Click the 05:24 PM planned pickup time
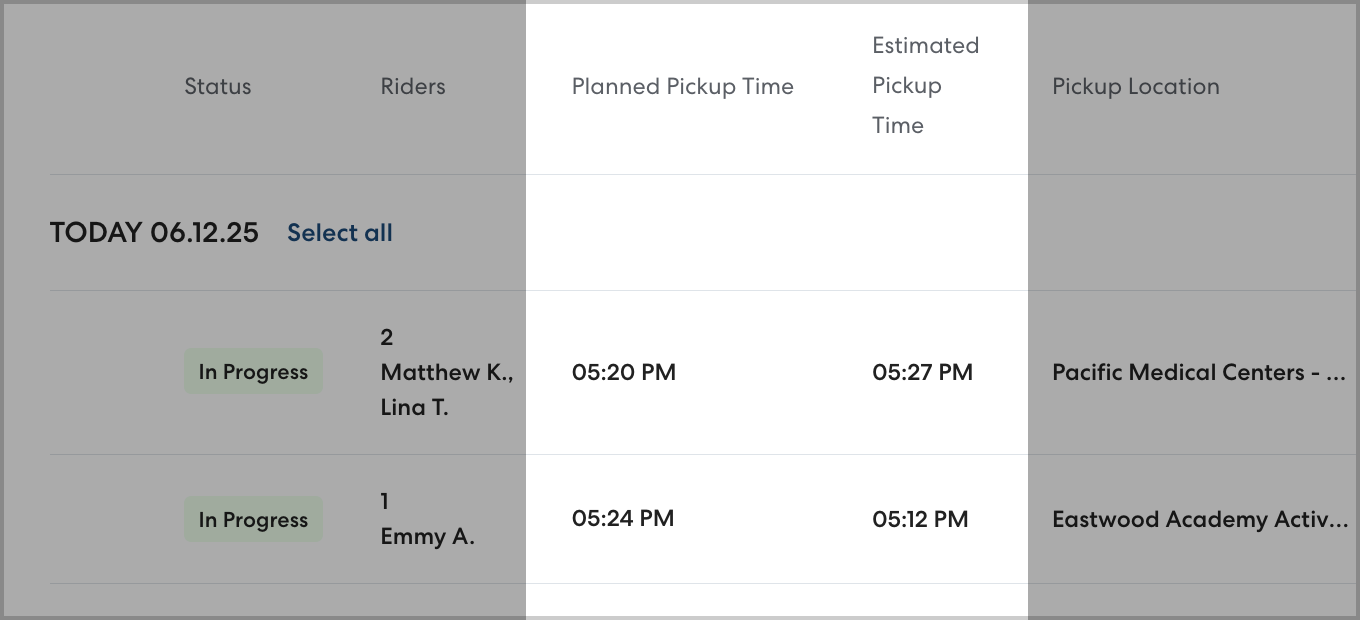The image size is (1360, 620). [x=623, y=519]
